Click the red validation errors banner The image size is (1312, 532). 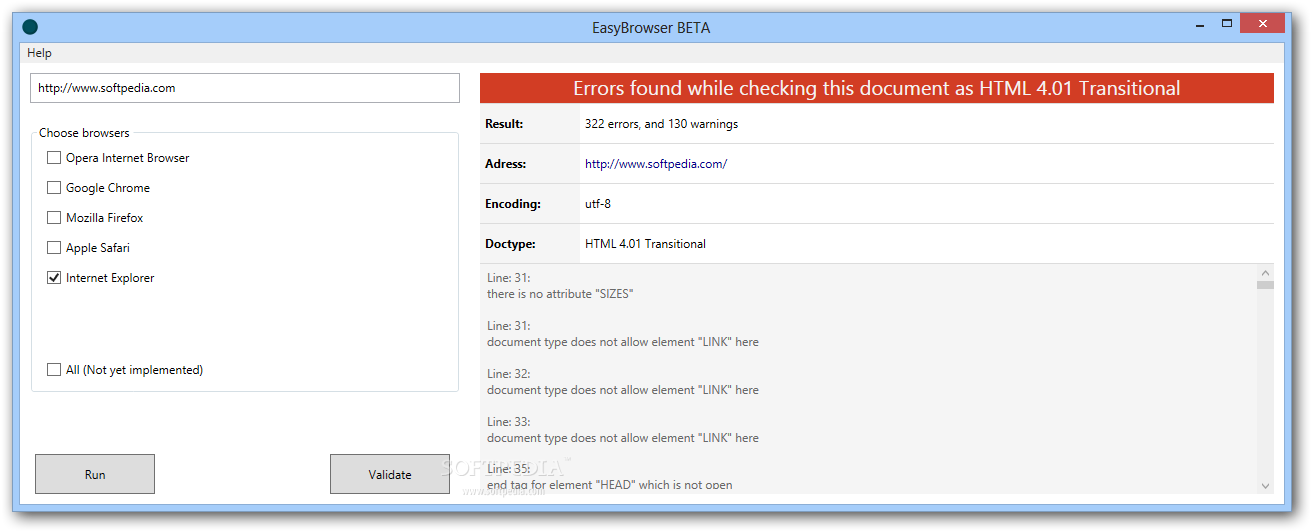876,88
